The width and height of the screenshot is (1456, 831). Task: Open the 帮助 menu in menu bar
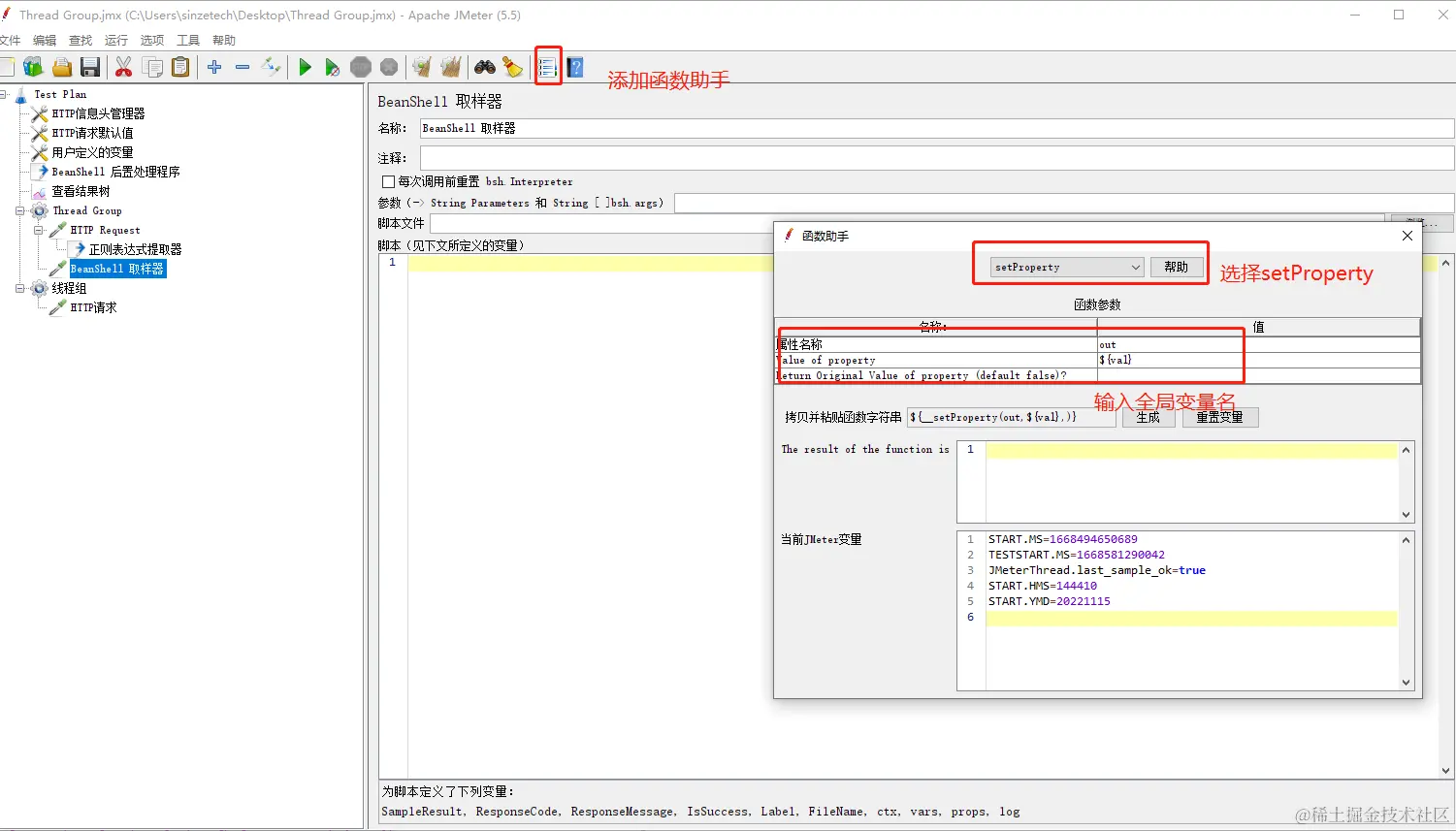224,40
